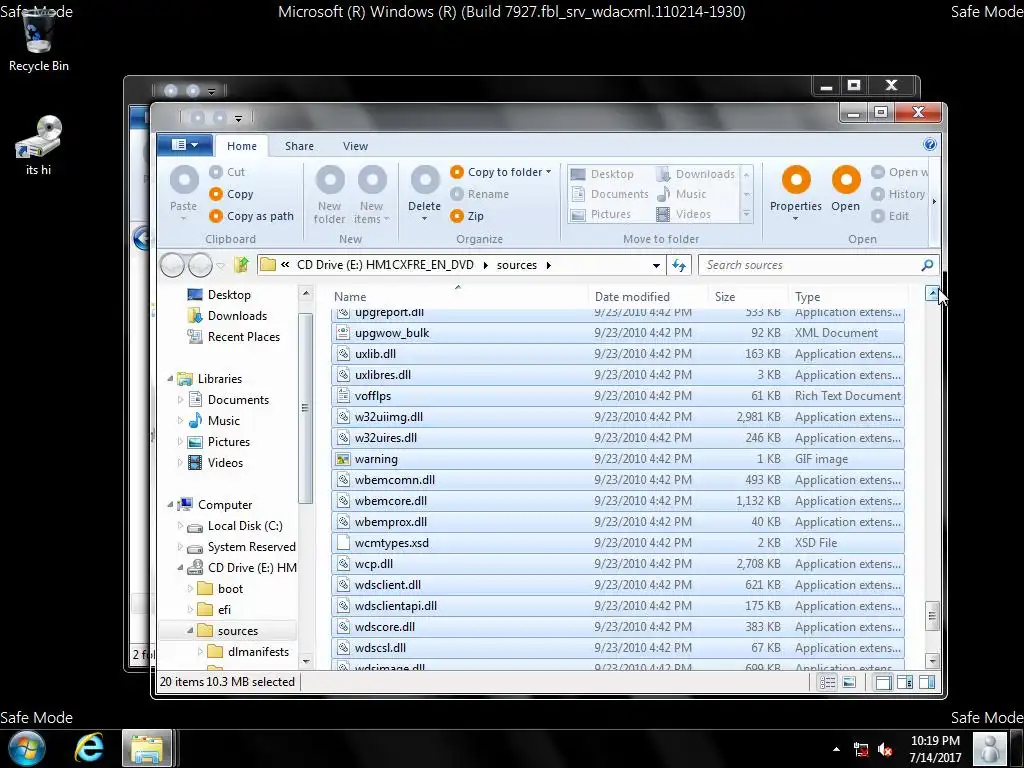Select the warning GIF image file
The image size is (1024, 768).
pyautogui.click(x=618, y=459)
